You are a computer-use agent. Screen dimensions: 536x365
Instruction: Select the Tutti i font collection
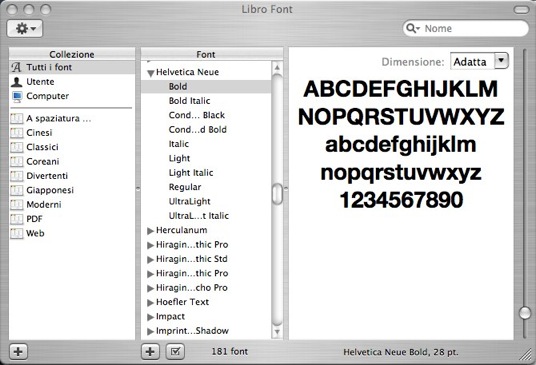coord(72,67)
